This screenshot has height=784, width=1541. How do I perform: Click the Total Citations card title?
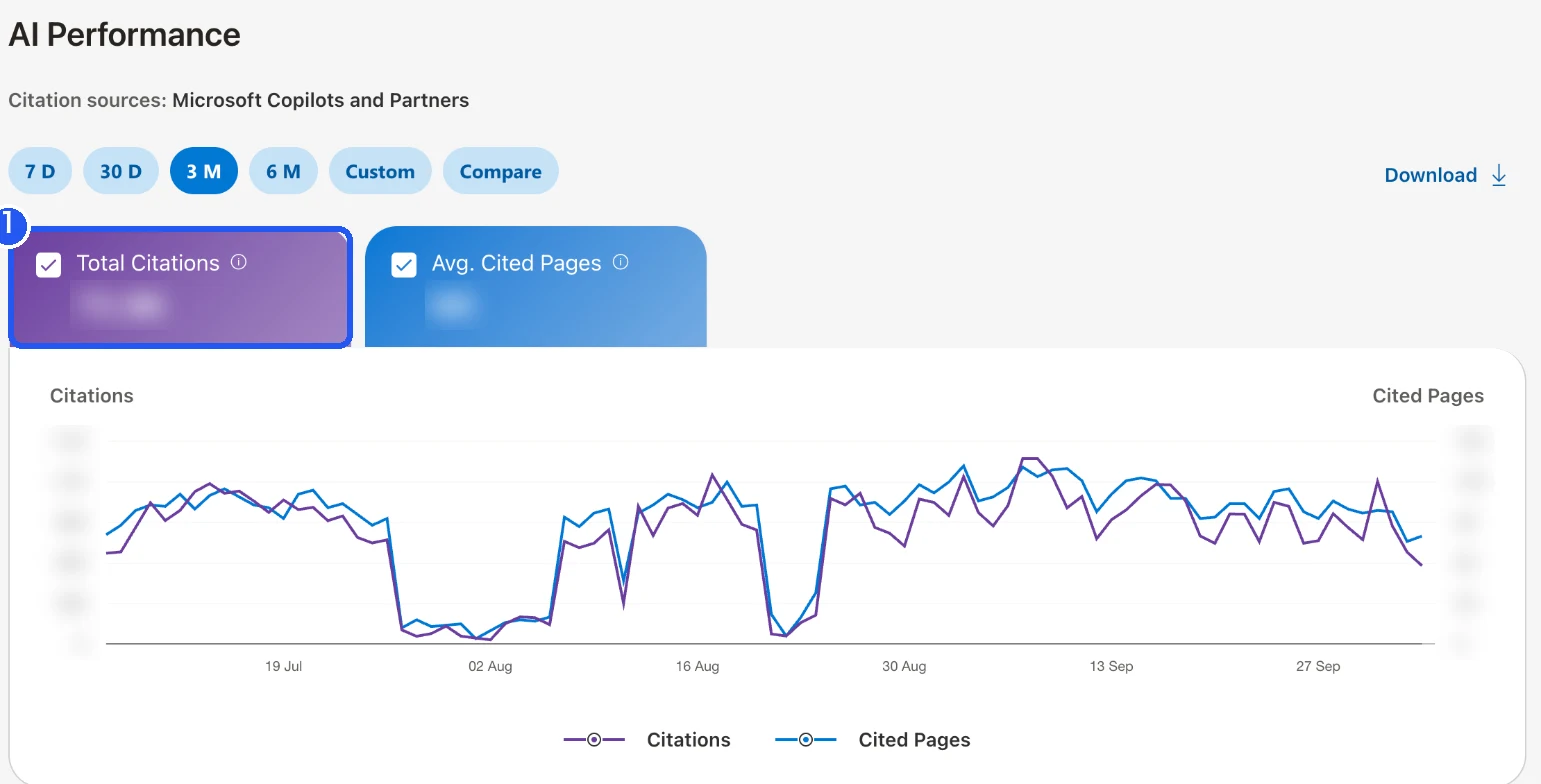(148, 263)
